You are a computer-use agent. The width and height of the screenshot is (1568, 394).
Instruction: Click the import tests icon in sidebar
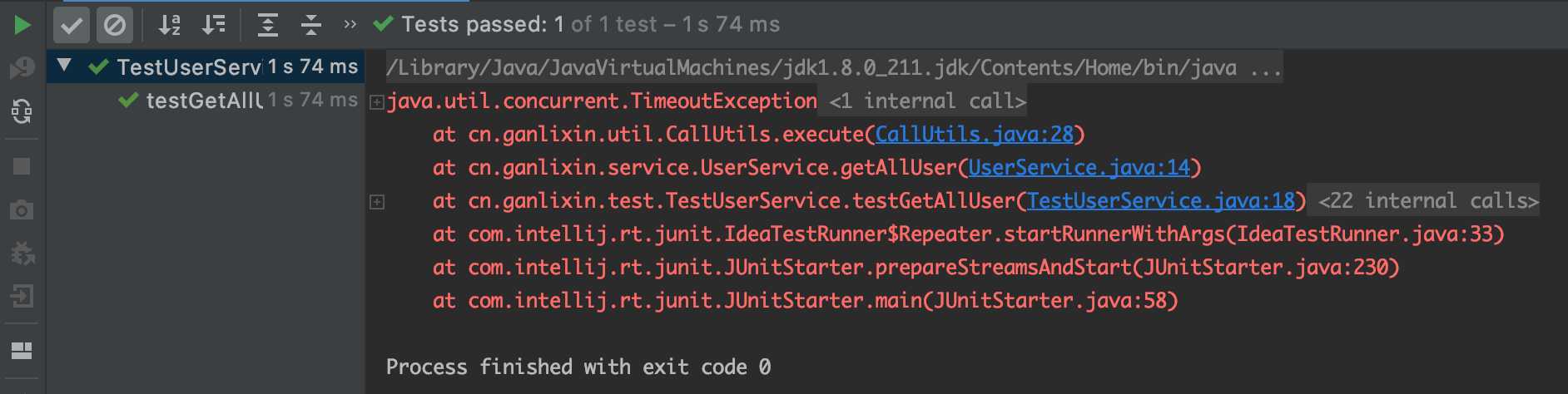22,296
